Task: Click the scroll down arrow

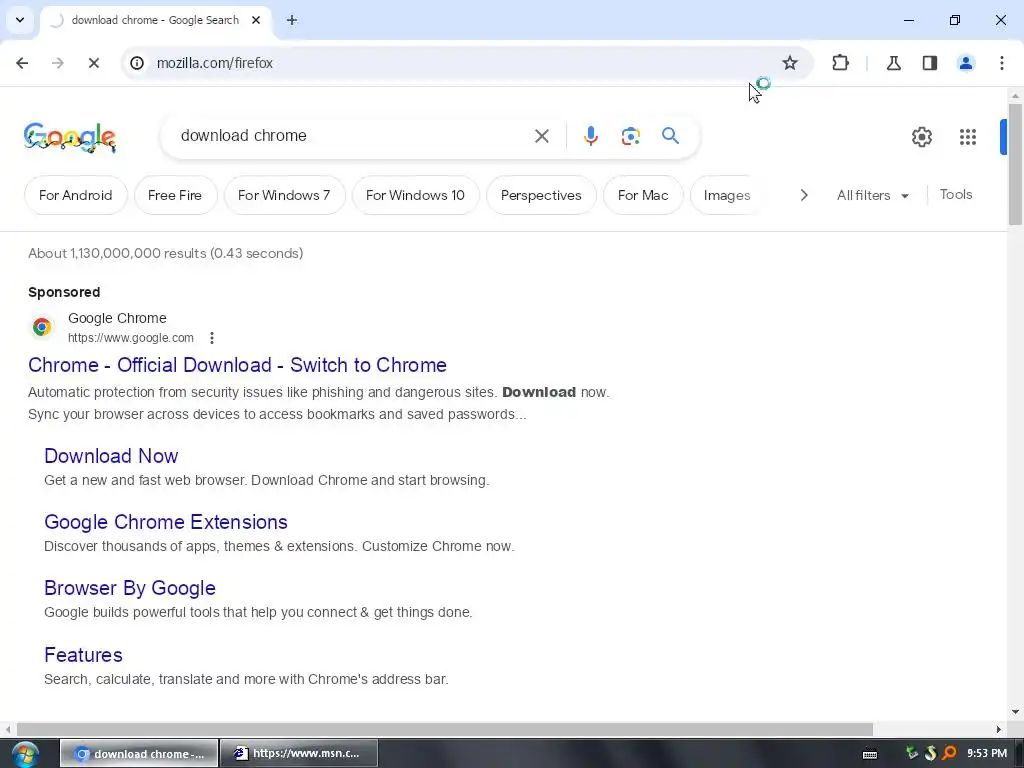Action: [x=1015, y=712]
